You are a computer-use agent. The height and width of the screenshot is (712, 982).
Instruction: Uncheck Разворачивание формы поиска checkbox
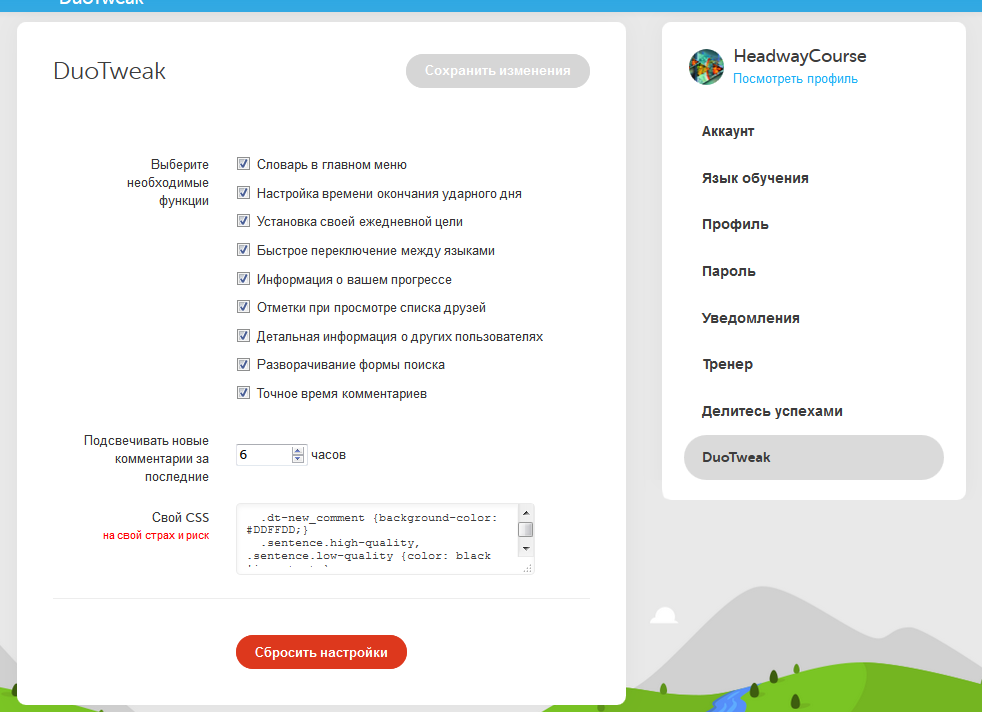coord(244,364)
